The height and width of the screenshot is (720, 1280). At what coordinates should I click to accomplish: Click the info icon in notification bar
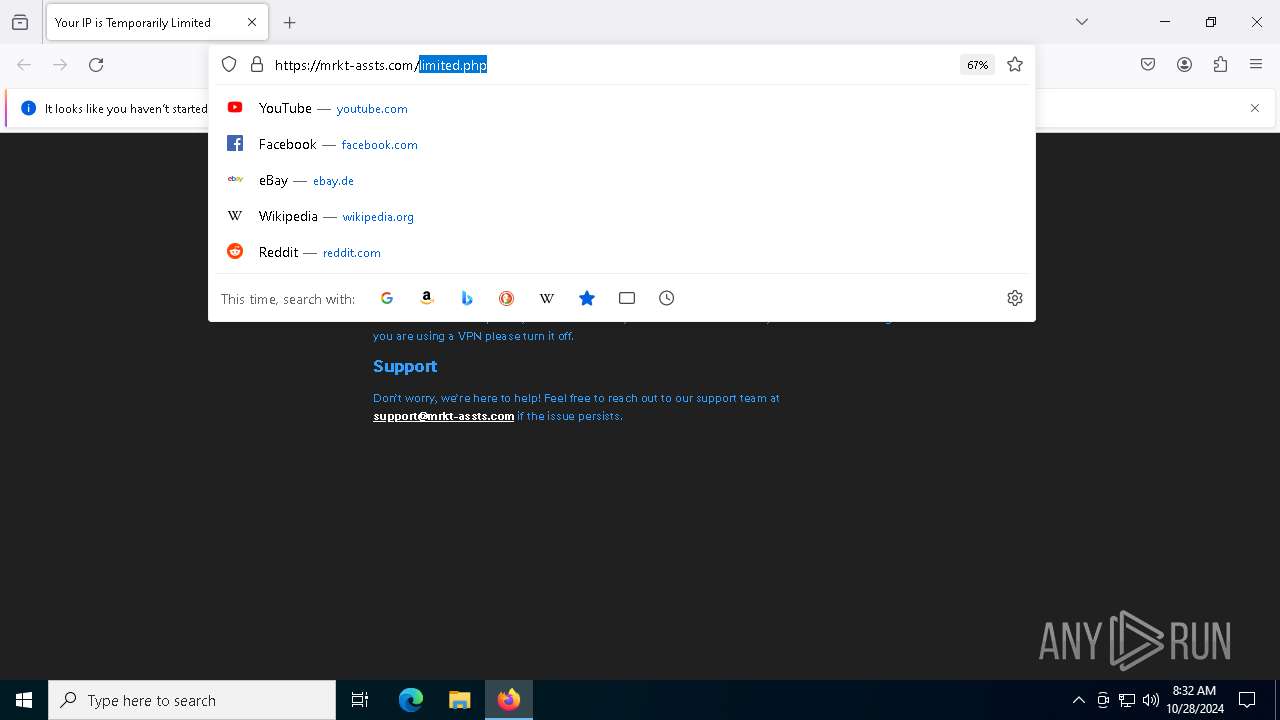28,108
